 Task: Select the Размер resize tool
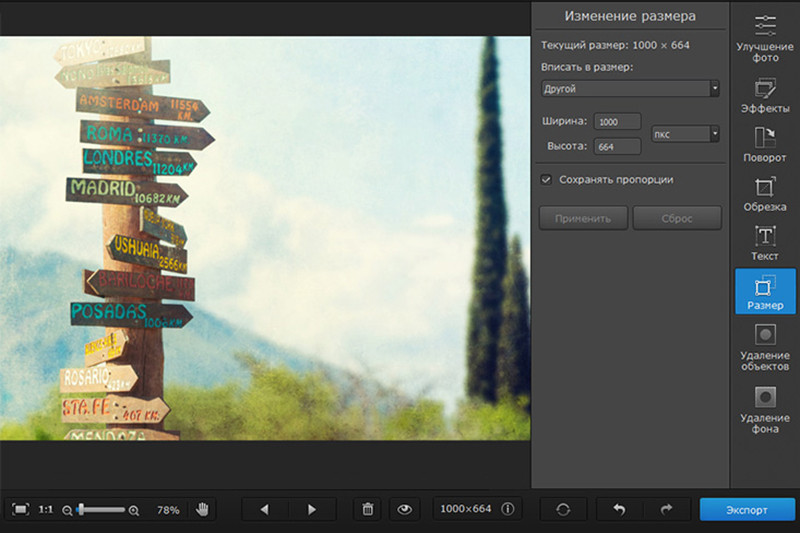tap(765, 291)
